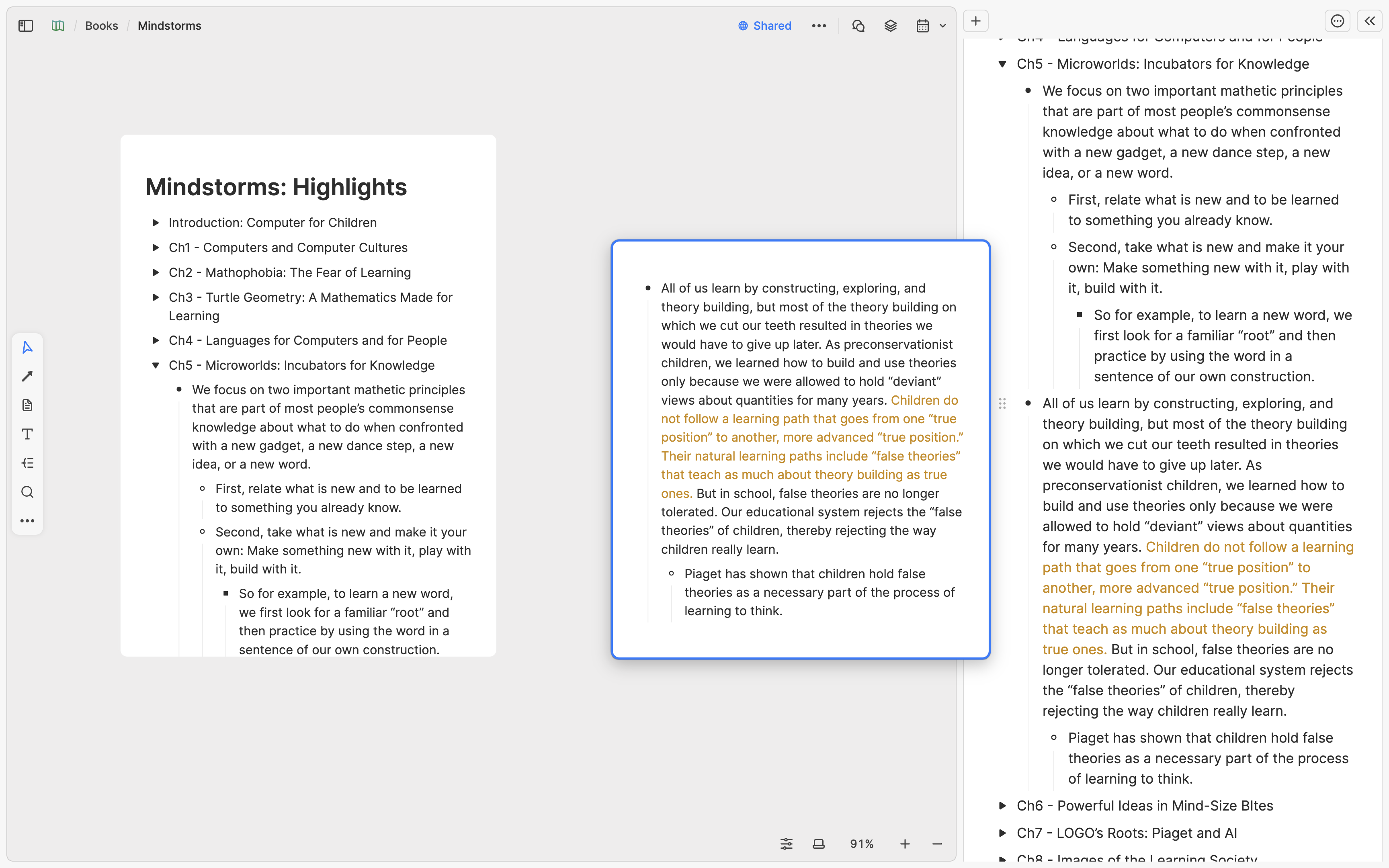
Task: Open the more options menu in the header
Action: click(819, 26)
